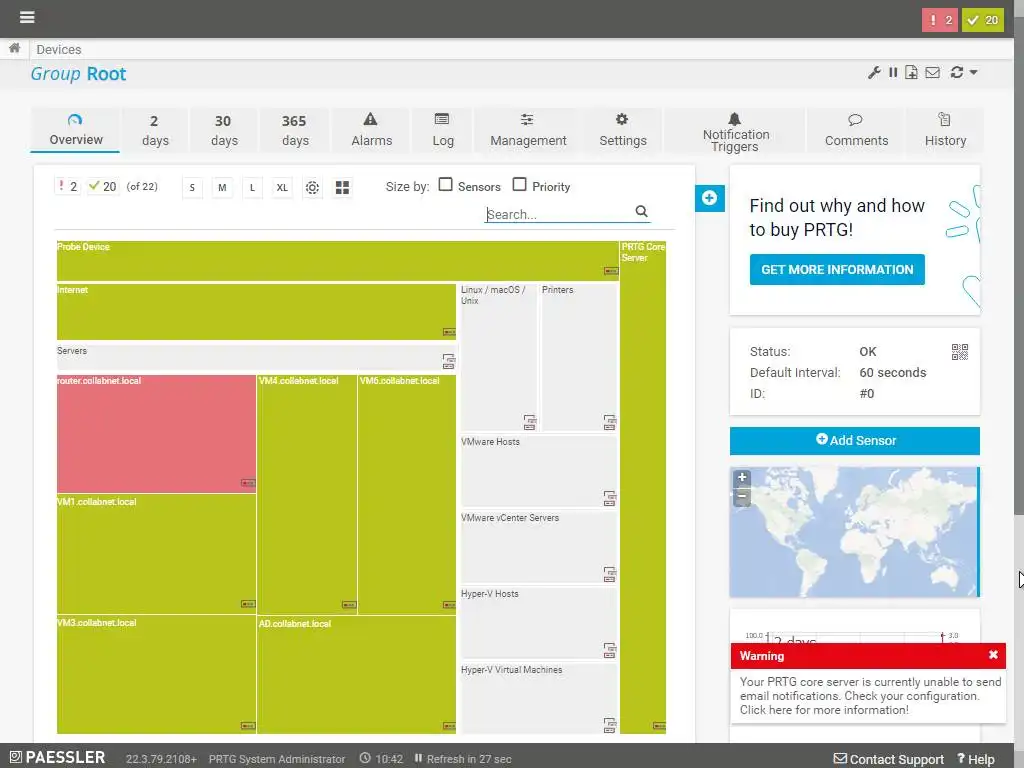1024x768 pixels.
Task: Click the home icon in breadcrumb
Action: pyautogui.click(x=14, y=48)
